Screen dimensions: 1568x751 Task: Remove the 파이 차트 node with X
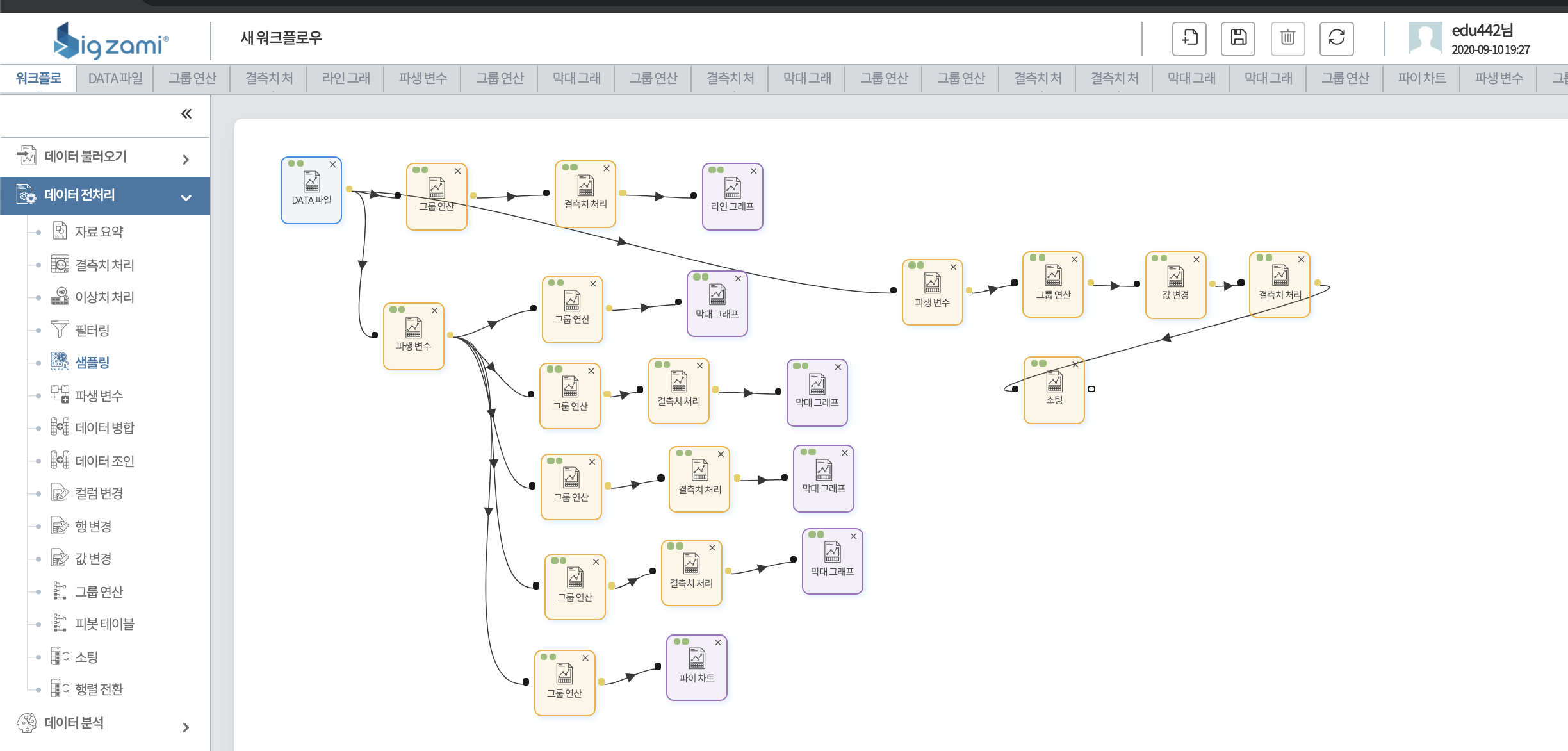click(718, 643)
